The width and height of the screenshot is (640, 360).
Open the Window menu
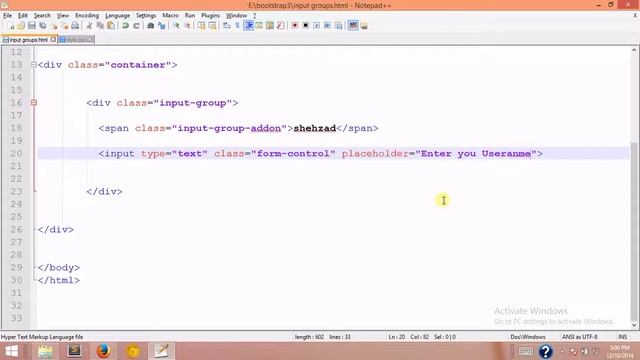pos(236,16)
